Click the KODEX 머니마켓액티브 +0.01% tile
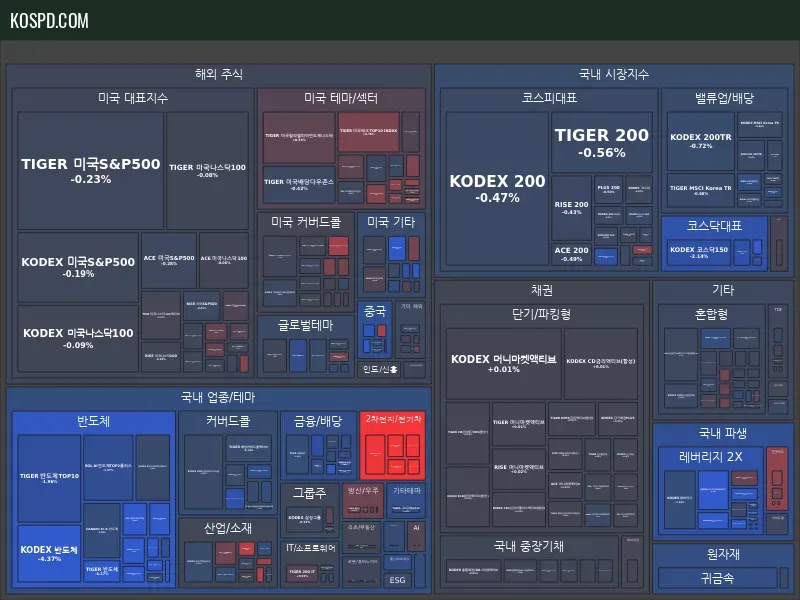Image resolution: width=800 pixels, height=600 pixels. click(504, 363)
